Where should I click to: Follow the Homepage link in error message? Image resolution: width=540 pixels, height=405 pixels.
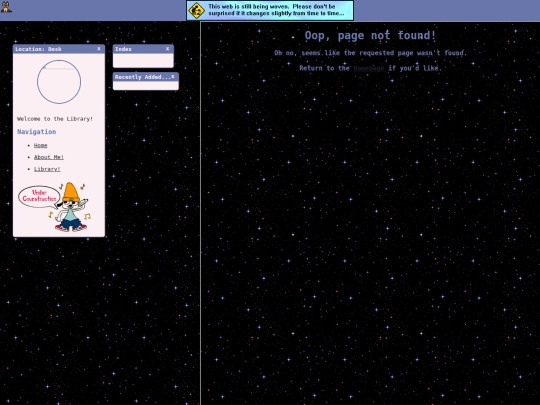368,68
